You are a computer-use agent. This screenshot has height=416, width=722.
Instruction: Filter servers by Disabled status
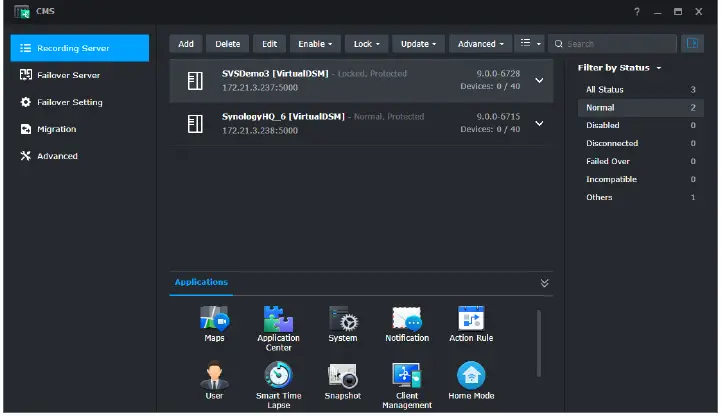(640, 125)
